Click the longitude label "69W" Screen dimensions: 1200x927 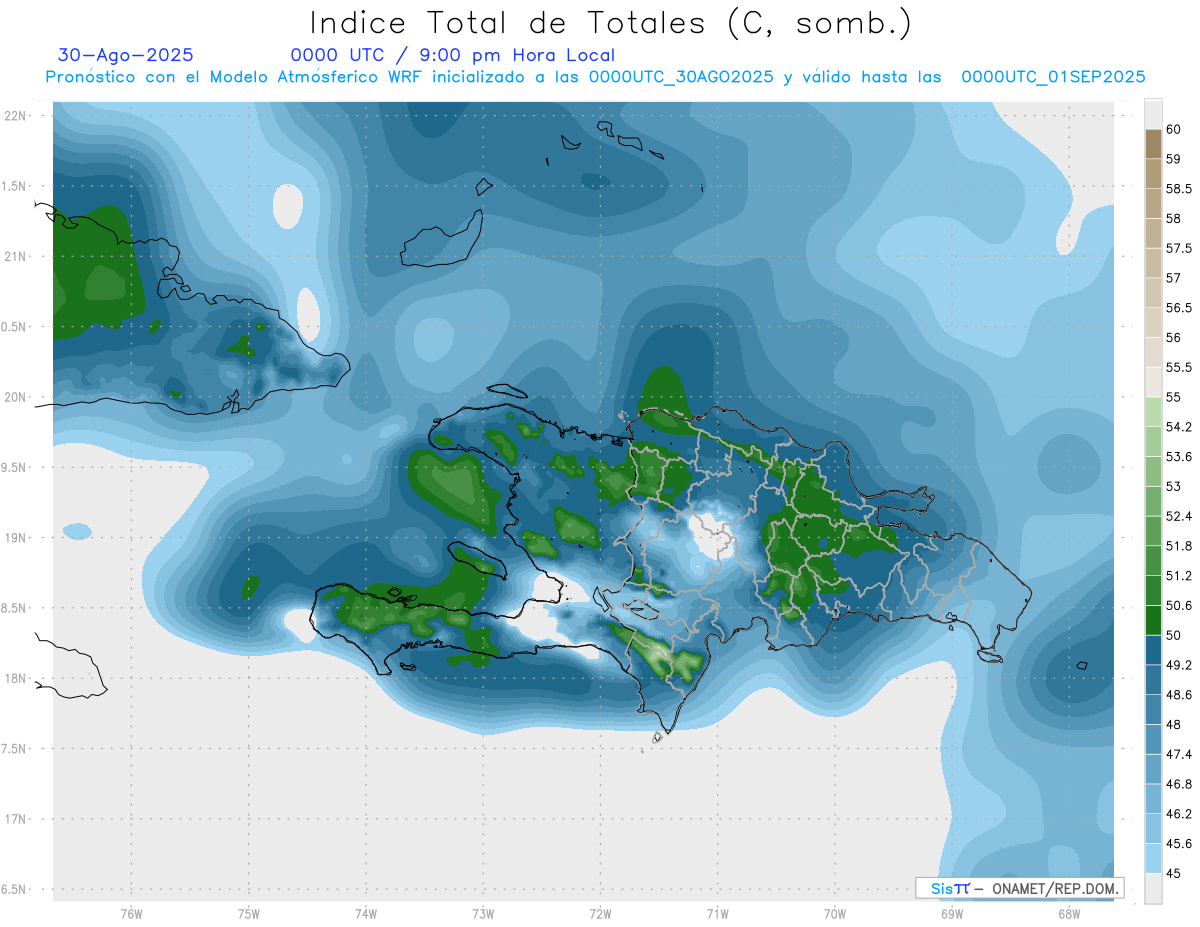(952, 912)
